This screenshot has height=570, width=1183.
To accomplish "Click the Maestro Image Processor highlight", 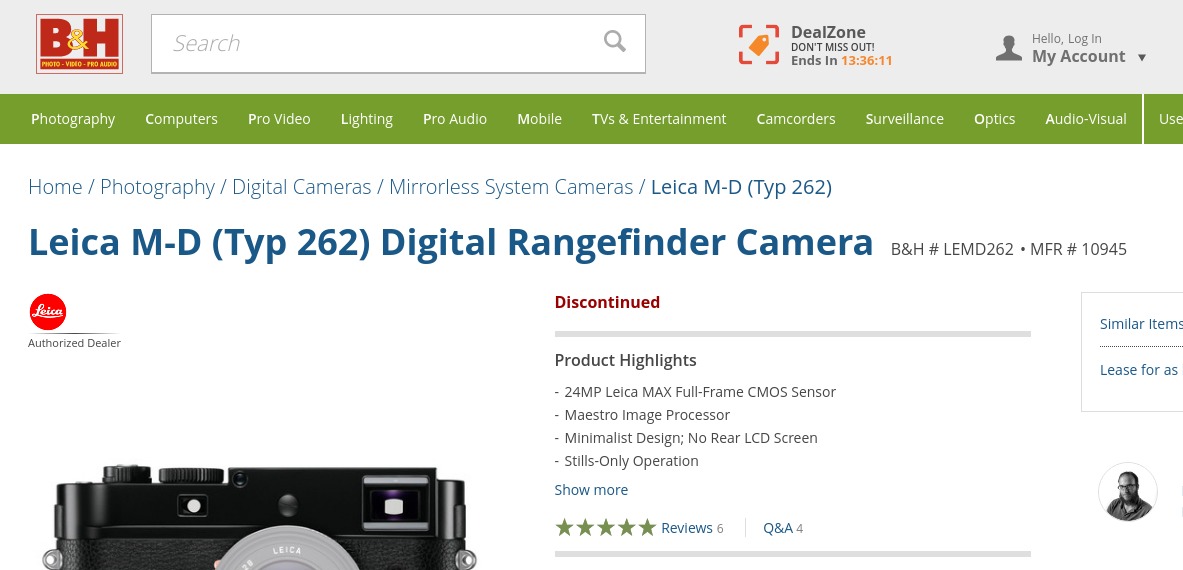I will pyautogui.click(x=647, y=415).
